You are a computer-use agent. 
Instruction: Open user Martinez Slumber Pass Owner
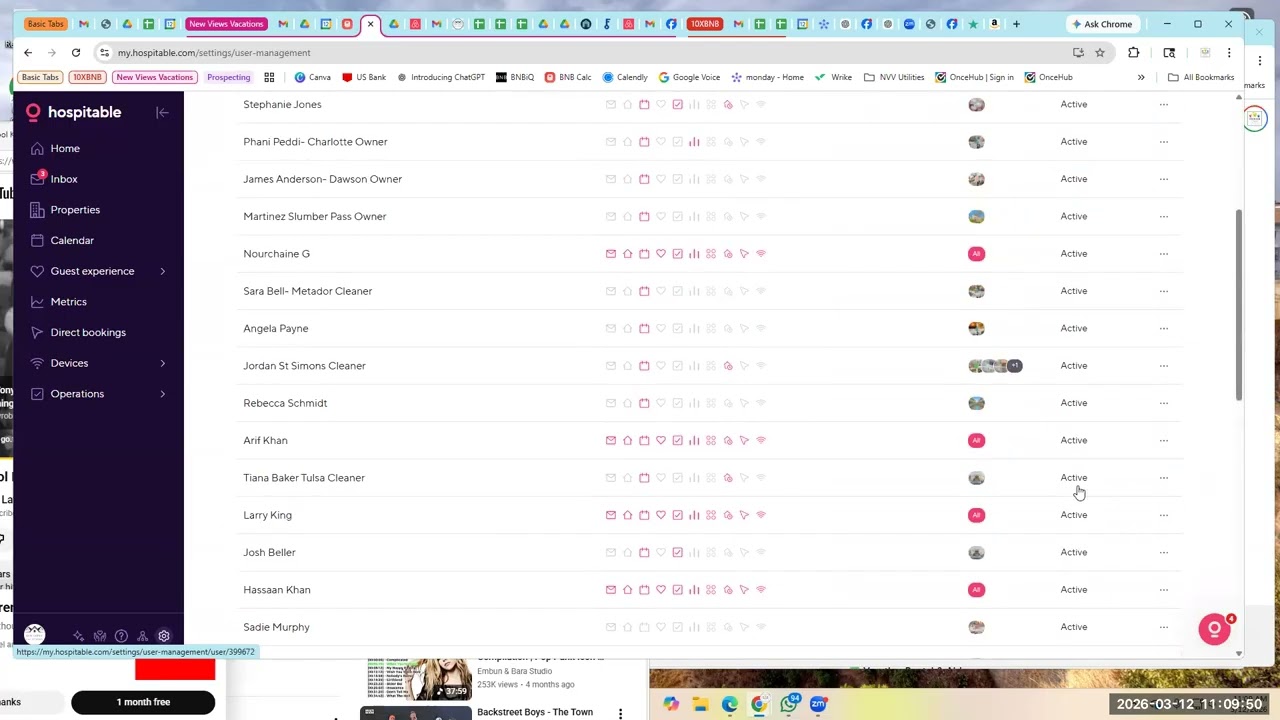point(314,216)
